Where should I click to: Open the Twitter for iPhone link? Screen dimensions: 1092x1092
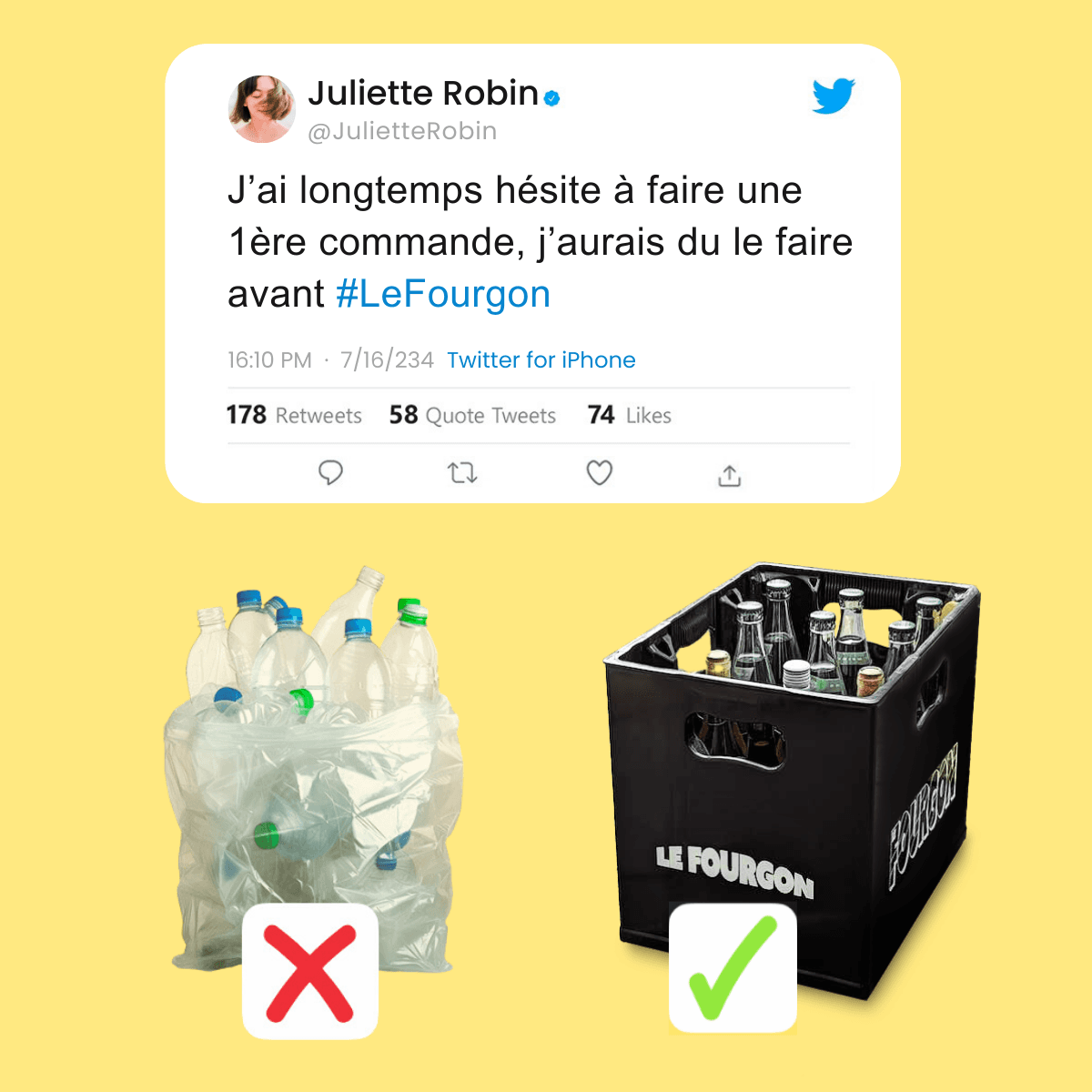541,360
